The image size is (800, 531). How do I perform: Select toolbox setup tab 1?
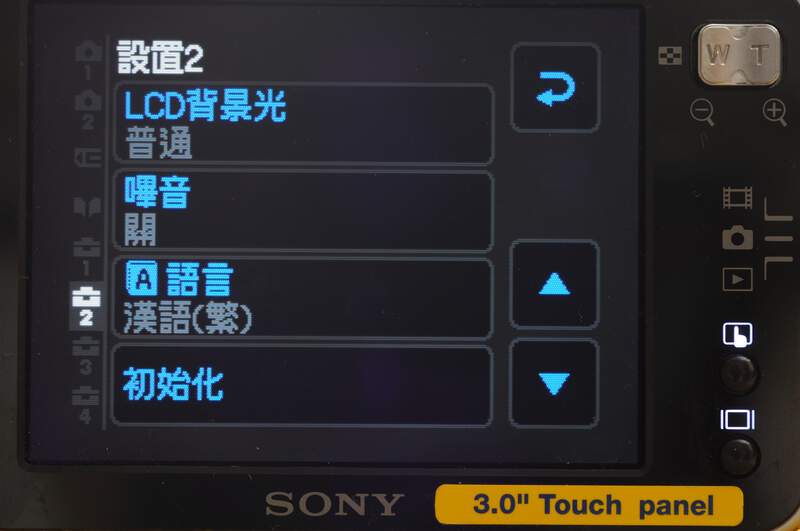tap(87, 257)
